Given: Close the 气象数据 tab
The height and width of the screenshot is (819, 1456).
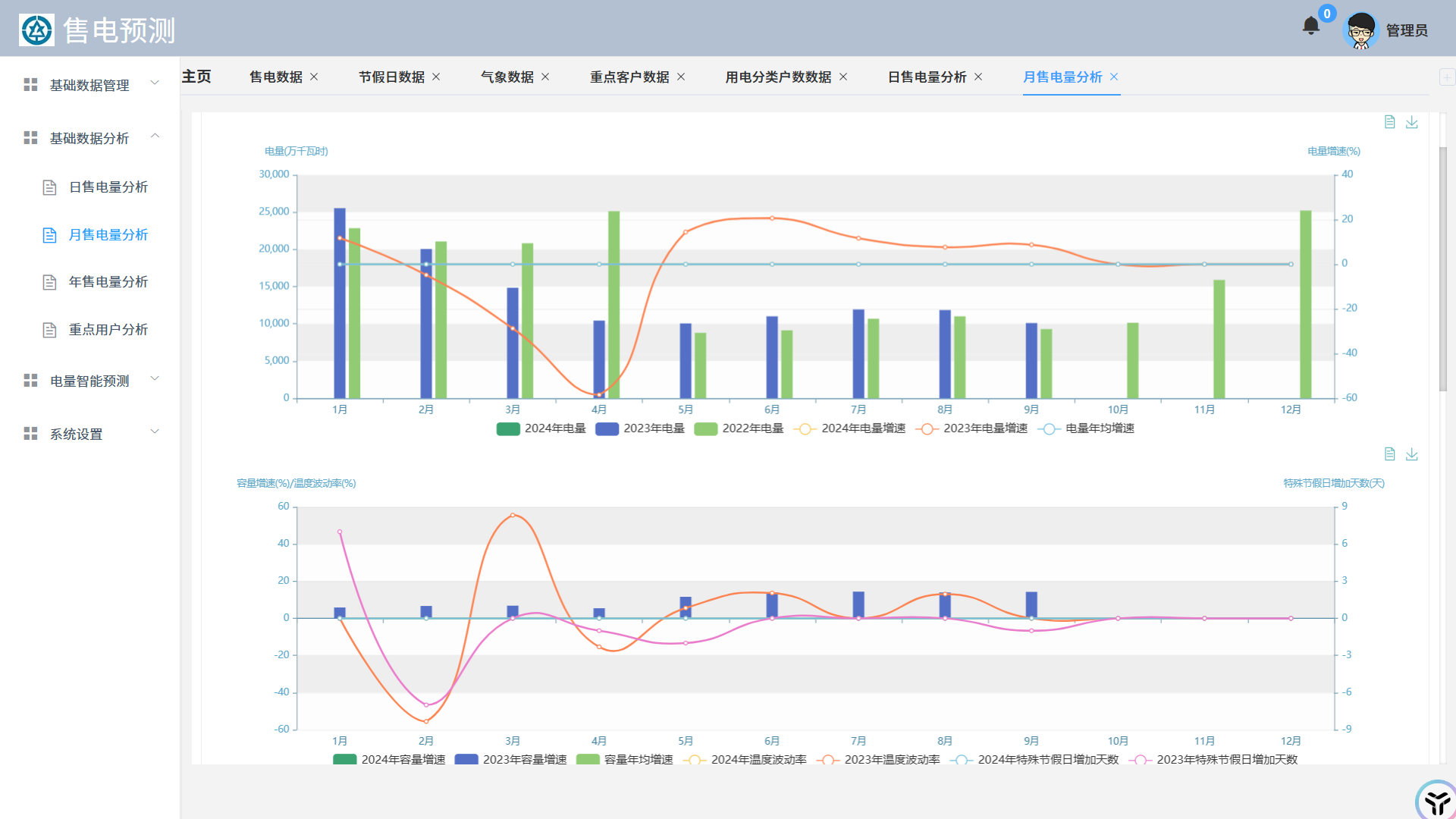Looking at the screenshot, I should click(x=545, y=77).
